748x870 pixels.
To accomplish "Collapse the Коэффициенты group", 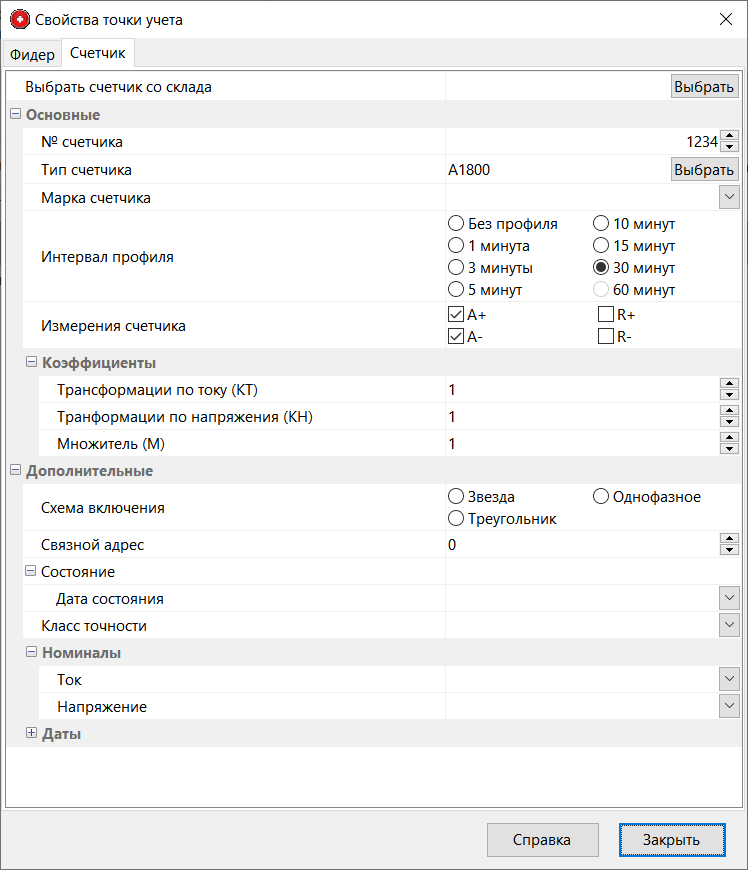I will (x=31, y=363).
